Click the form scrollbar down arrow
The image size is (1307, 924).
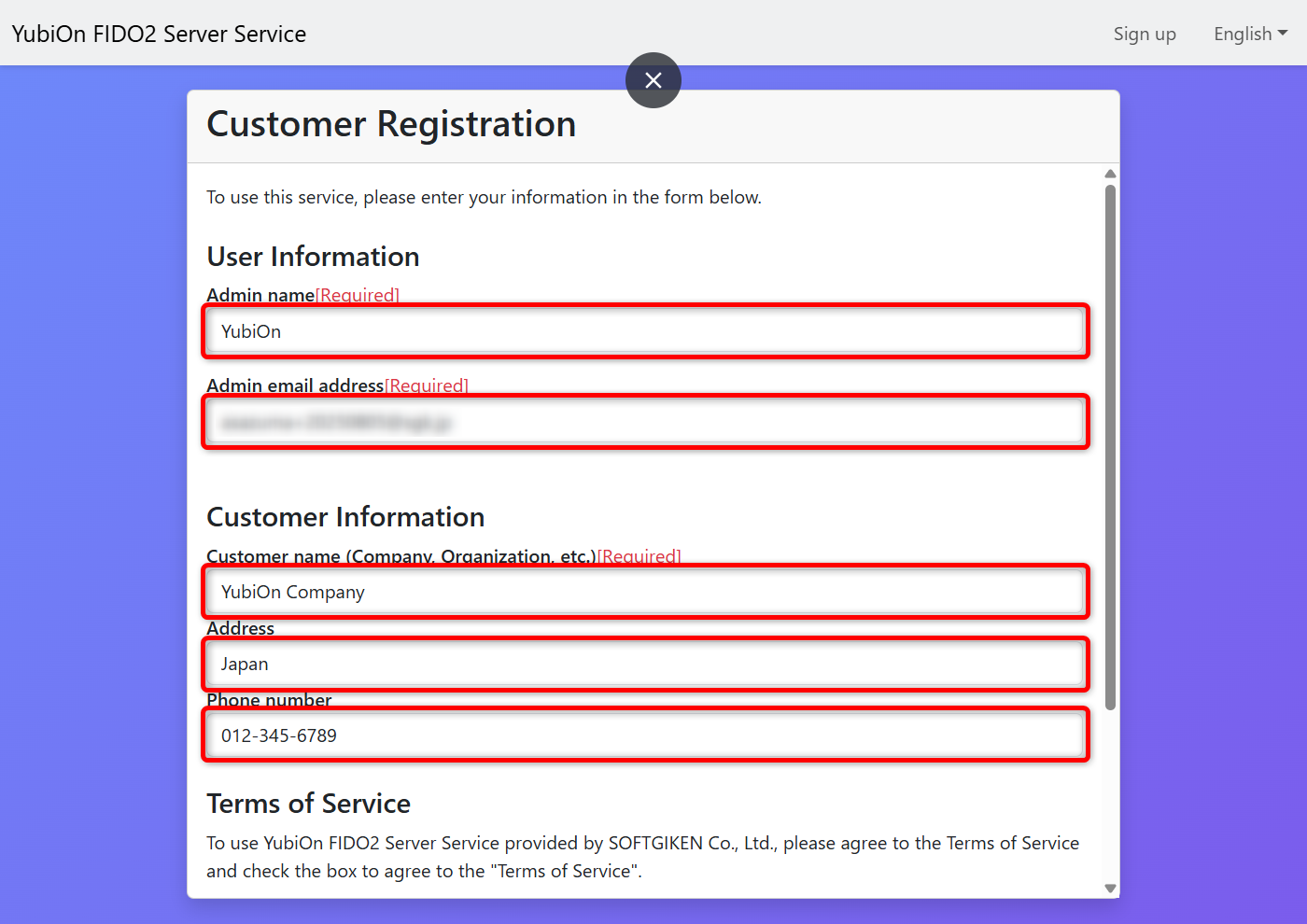pyautogui.click(x=1110, y=889)
